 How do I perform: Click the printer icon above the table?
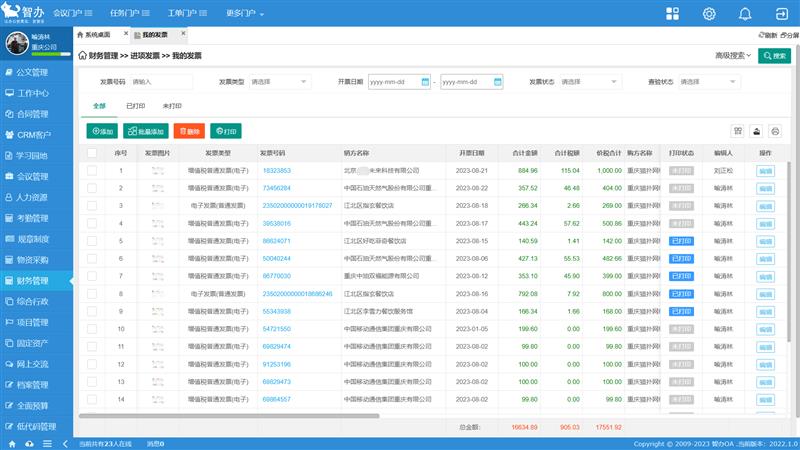[x=774, y=131]
